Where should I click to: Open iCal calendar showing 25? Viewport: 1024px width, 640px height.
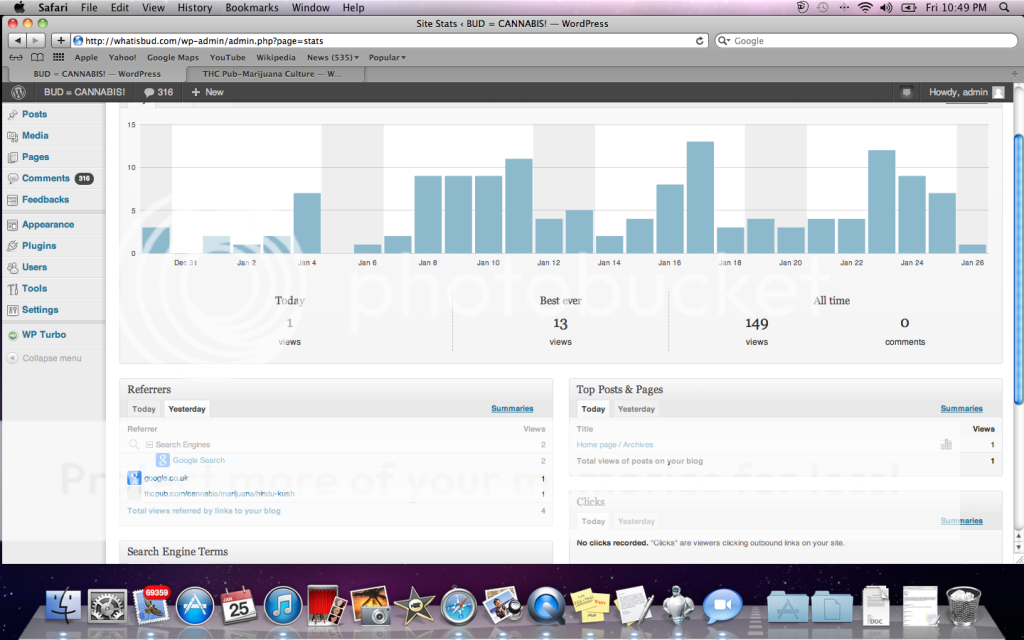click(x=238, y=605)
